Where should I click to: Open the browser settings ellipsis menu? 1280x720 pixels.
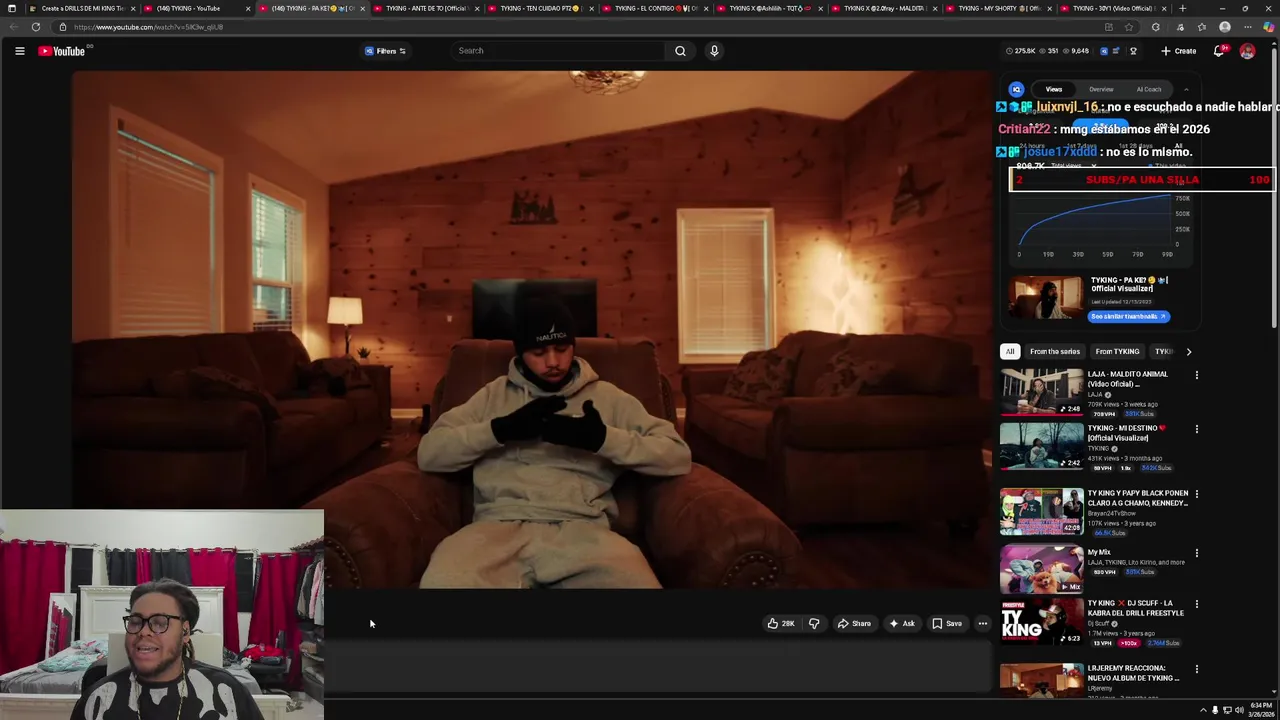[x=1247, y=27]
